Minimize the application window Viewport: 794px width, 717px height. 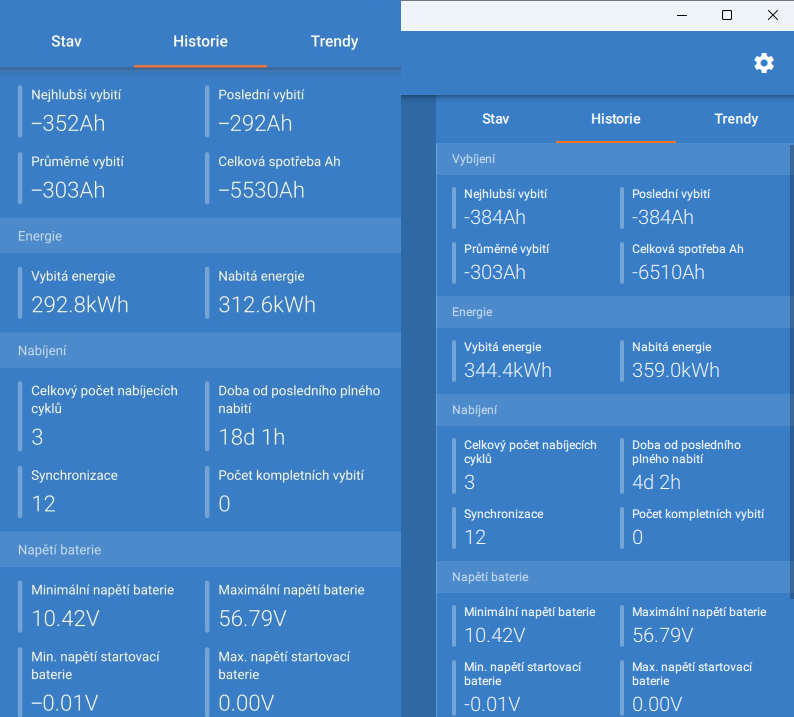point(681,15)
